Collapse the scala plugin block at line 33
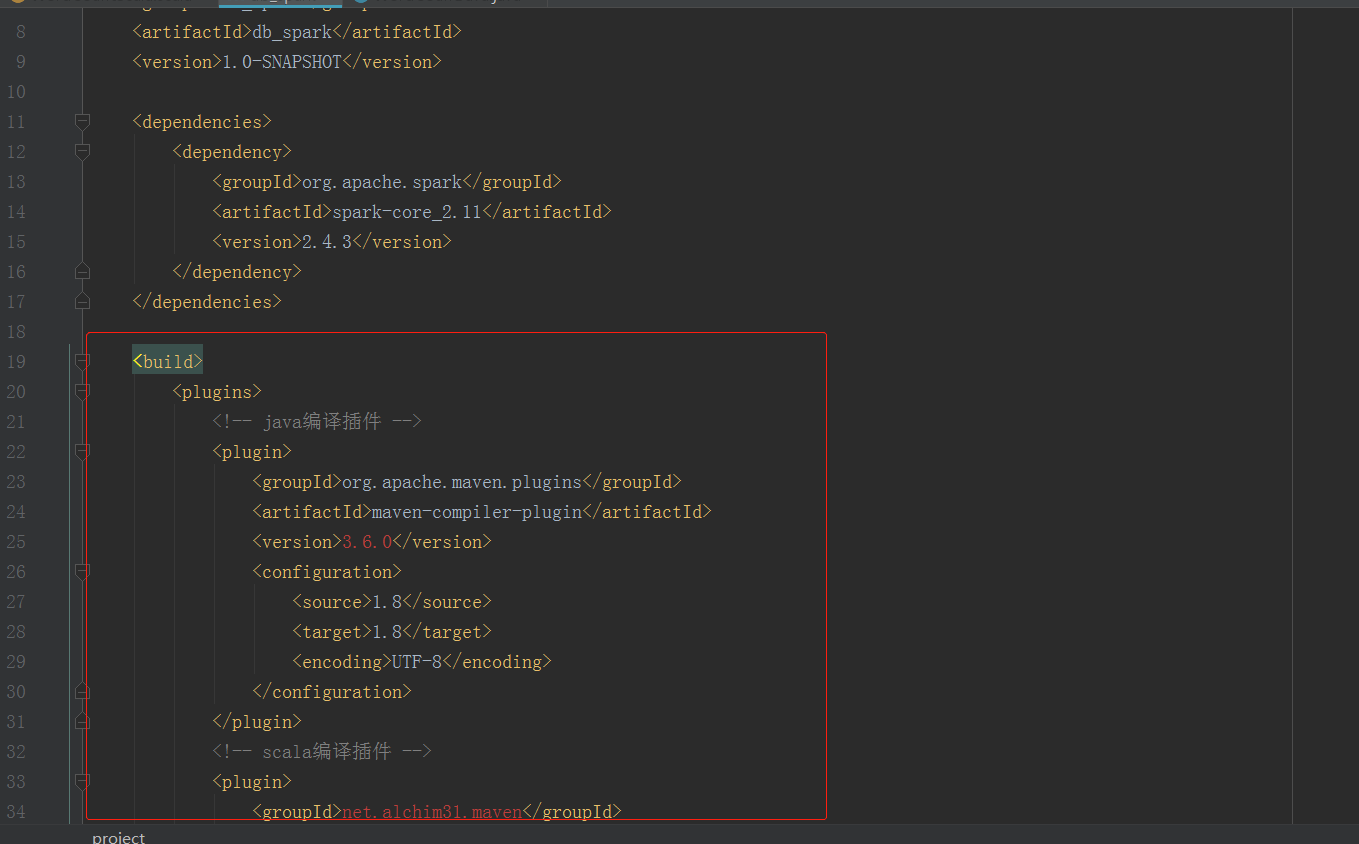Image resolution: width=1359 pixels, height=844 pixels. [82, 781]
